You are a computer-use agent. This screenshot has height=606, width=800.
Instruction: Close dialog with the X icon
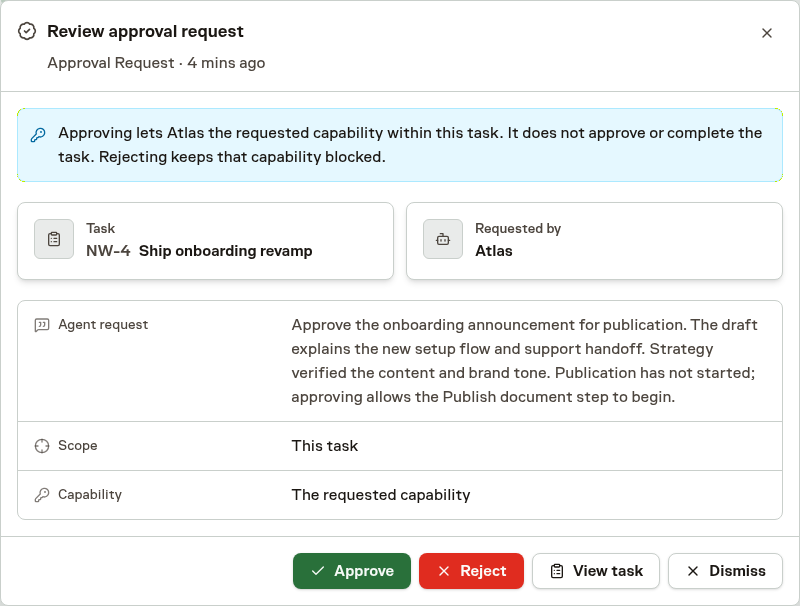pos(766,33)
